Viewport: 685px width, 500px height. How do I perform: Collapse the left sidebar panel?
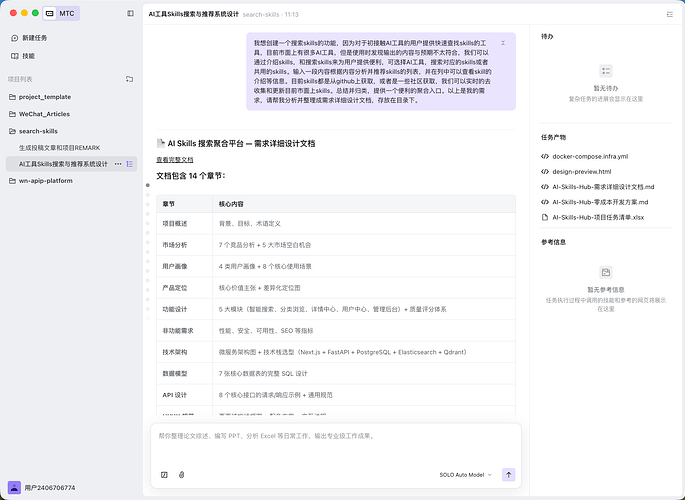point(130,14)
